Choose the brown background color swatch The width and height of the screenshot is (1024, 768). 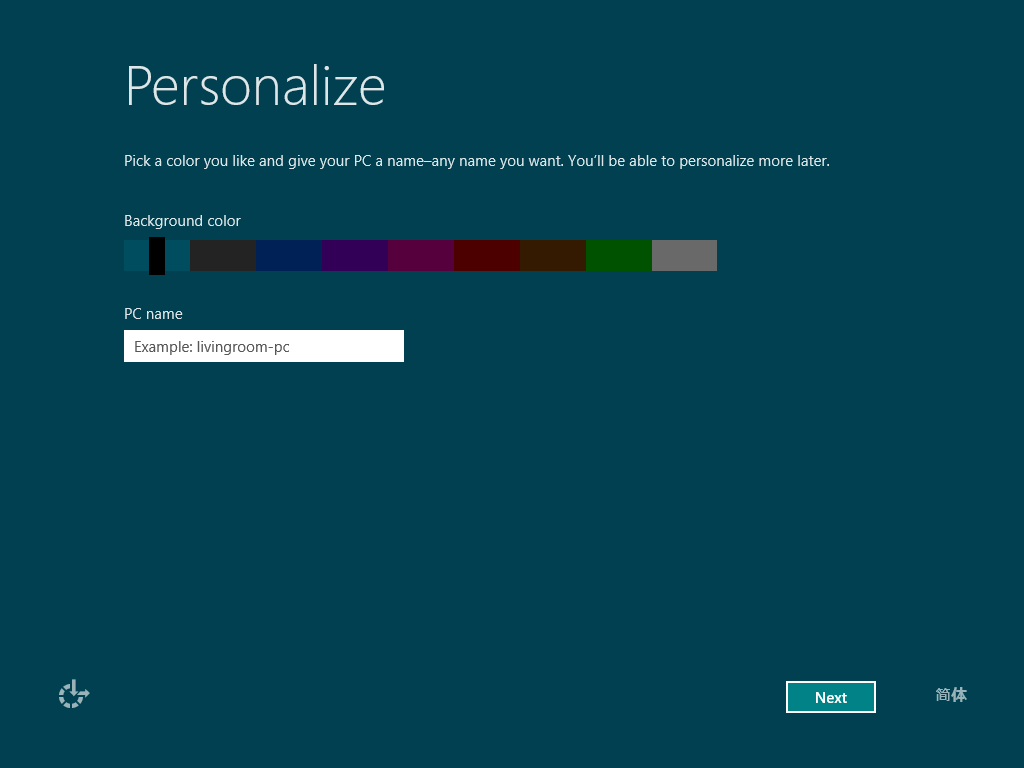tap(552, 255)
